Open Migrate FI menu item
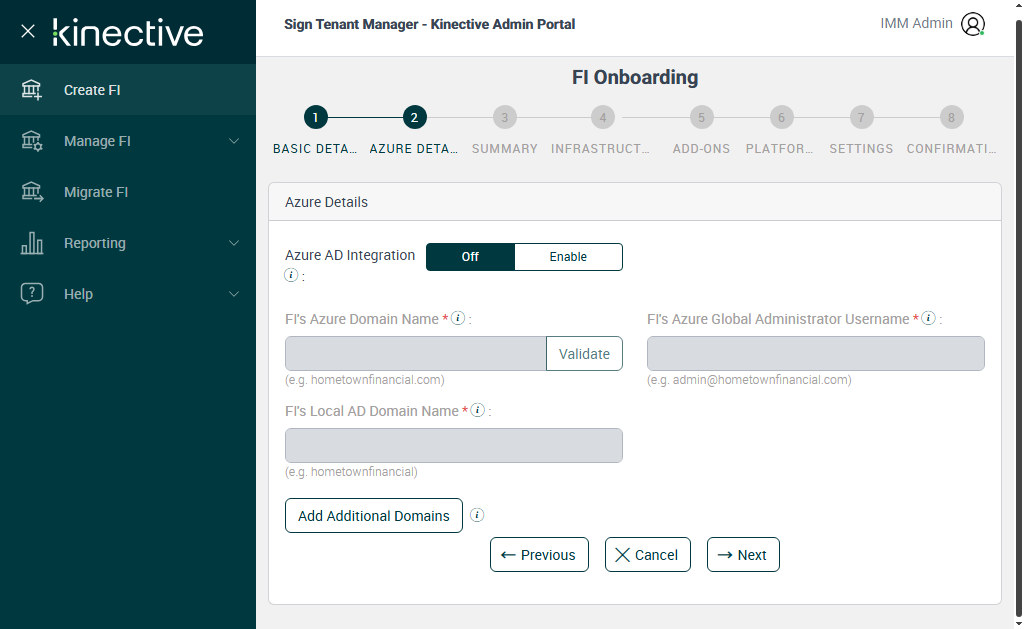 pos(128,191)
